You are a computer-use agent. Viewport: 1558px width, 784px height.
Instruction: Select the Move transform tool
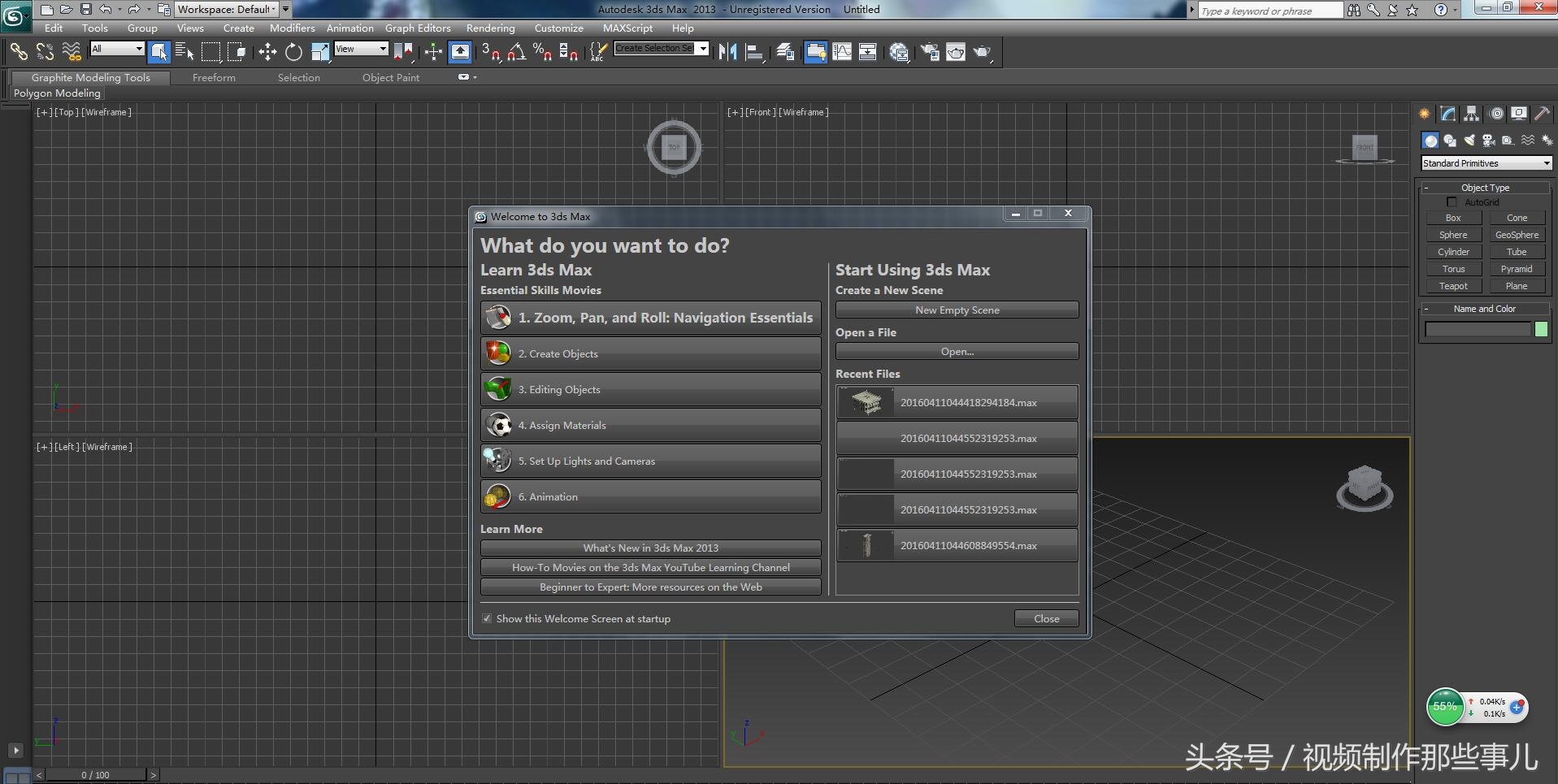coord(267,52)
